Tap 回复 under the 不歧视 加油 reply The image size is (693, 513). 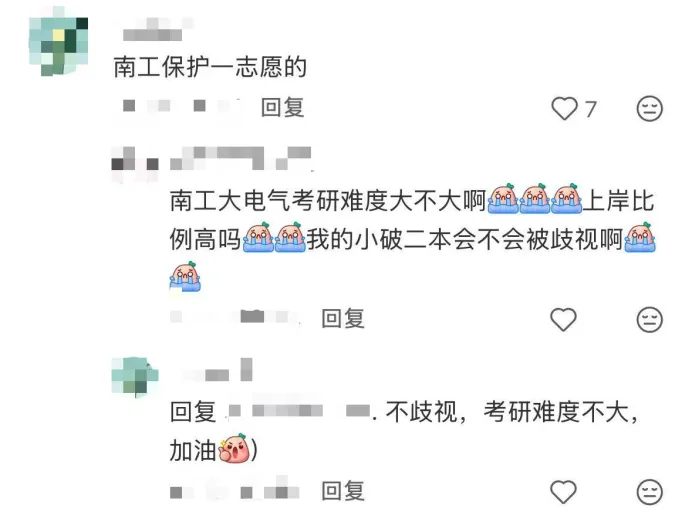coord(343,491)
